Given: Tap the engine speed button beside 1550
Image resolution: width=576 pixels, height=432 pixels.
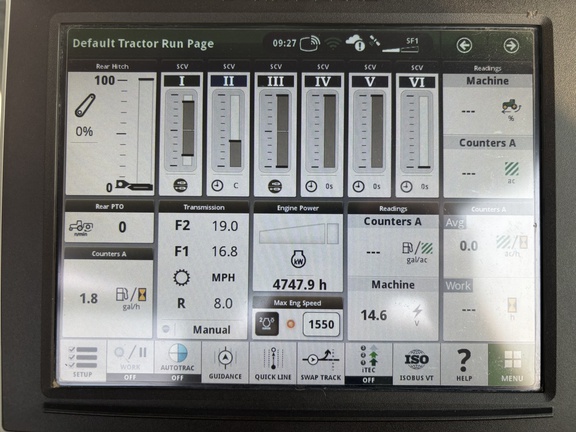Looking at the screenshot, I should 267,324.
